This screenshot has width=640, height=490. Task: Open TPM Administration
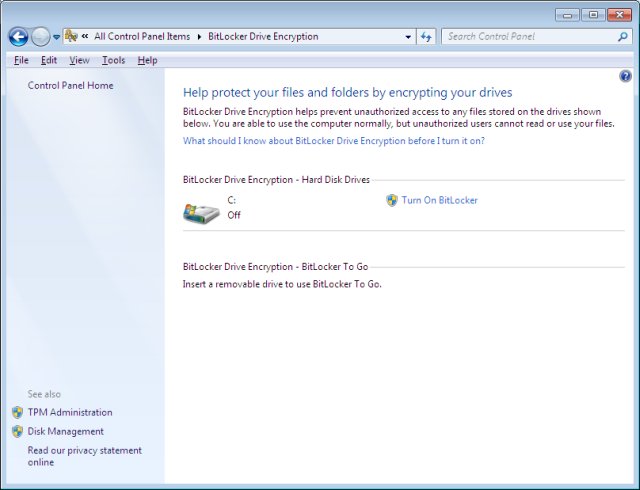coord(70,412)
